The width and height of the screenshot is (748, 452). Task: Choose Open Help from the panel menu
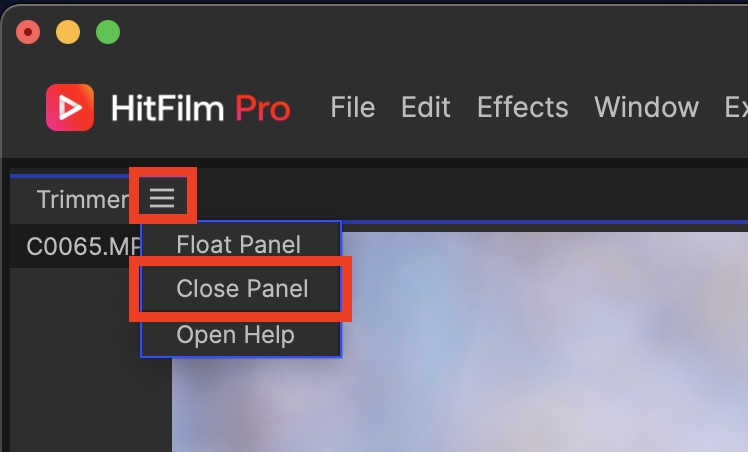235,335
